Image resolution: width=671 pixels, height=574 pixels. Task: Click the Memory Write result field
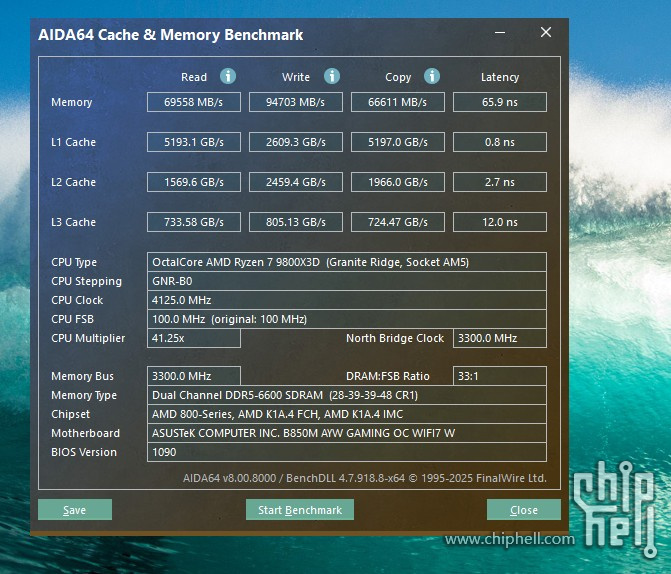click(x=296, y=102)
